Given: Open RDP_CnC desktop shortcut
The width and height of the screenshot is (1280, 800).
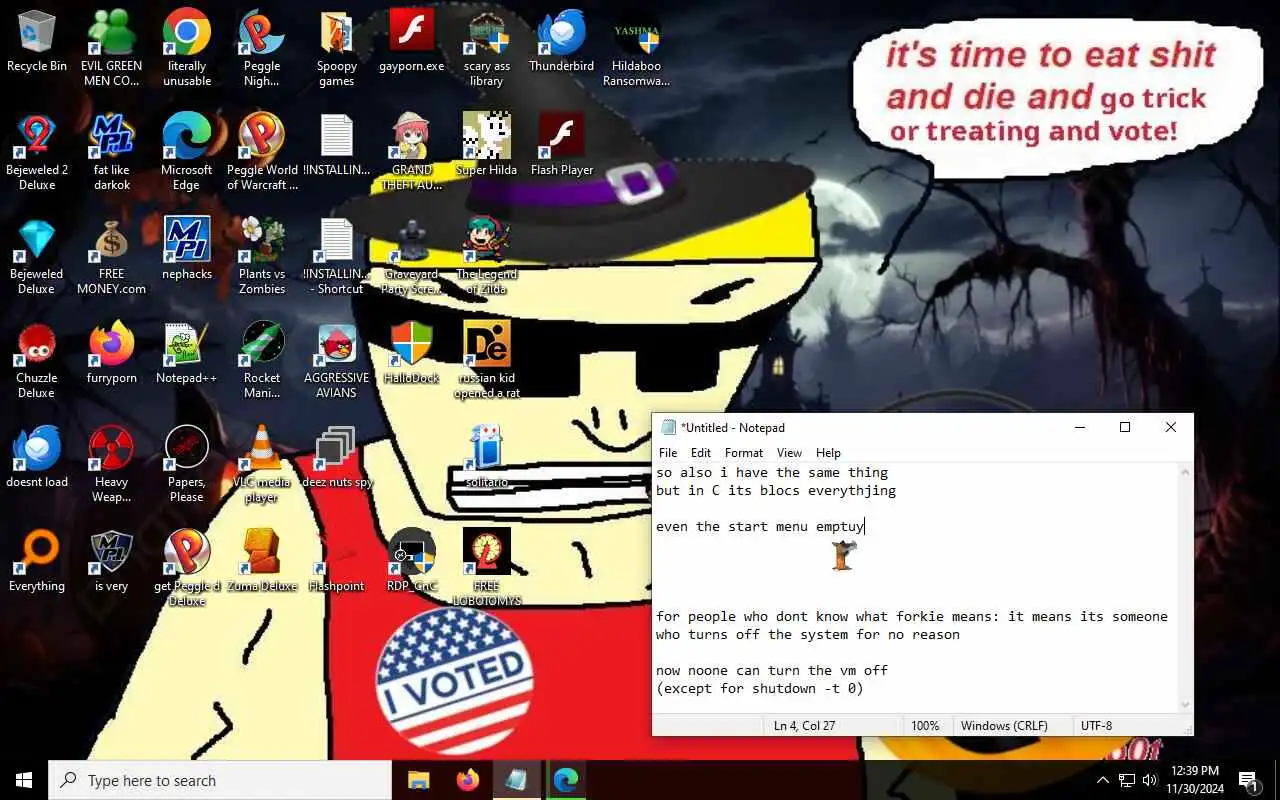Looking at the screenshot, I should [x=411, y=562].
